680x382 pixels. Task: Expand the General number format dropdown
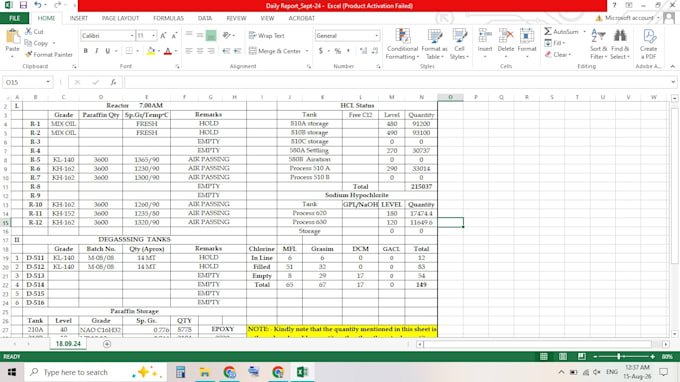(376, 36)
